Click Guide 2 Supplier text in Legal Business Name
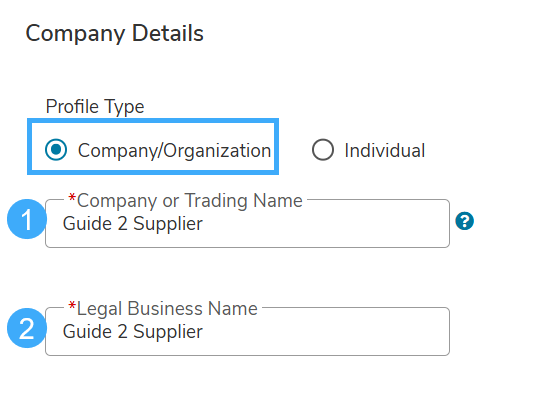Screen dimensions: 542x406 click(x=133, y=332)
